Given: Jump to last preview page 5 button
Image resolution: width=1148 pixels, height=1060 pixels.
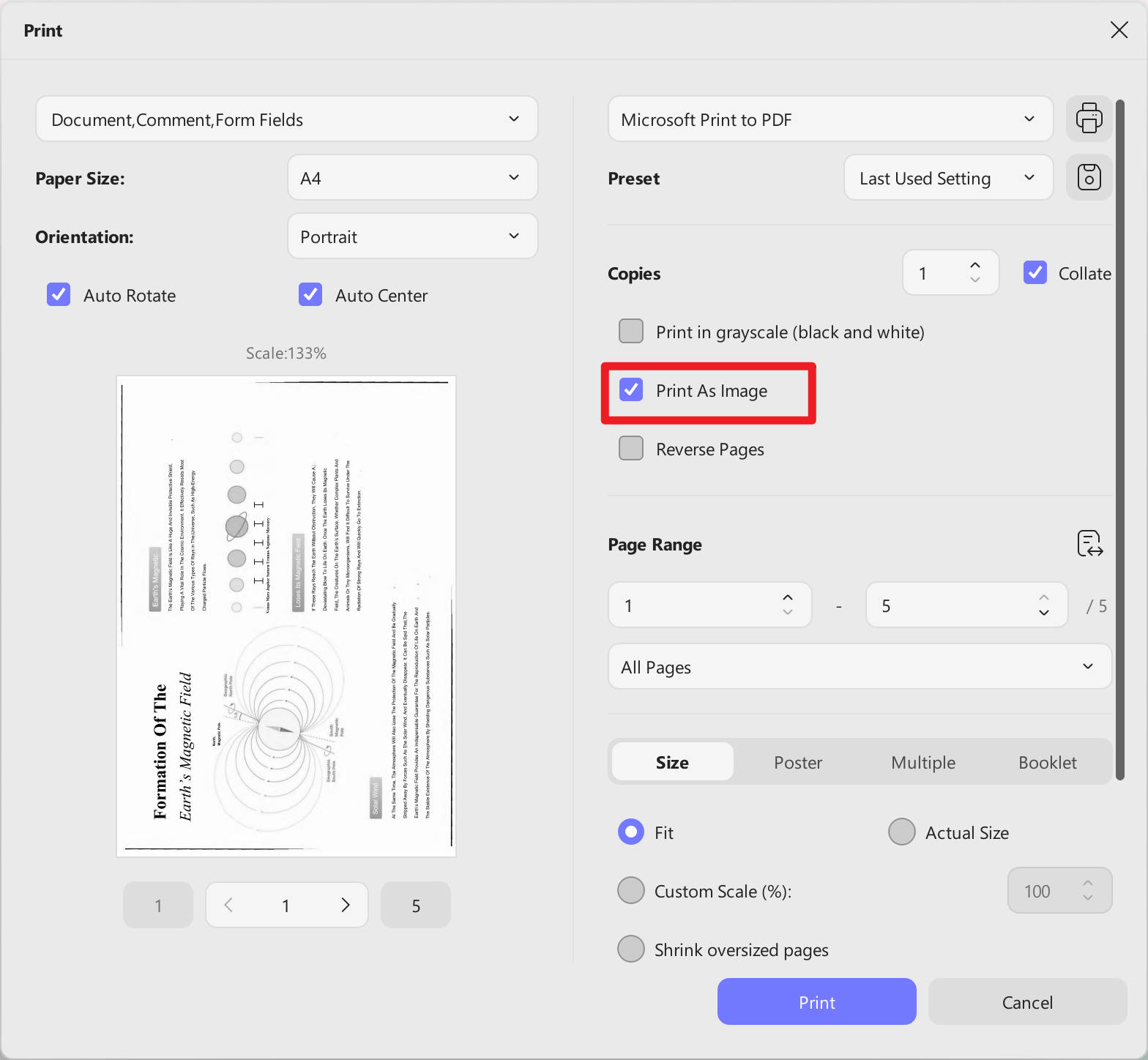Looking at the screenshot, I should pyautogui.click(x=416, y=905).
